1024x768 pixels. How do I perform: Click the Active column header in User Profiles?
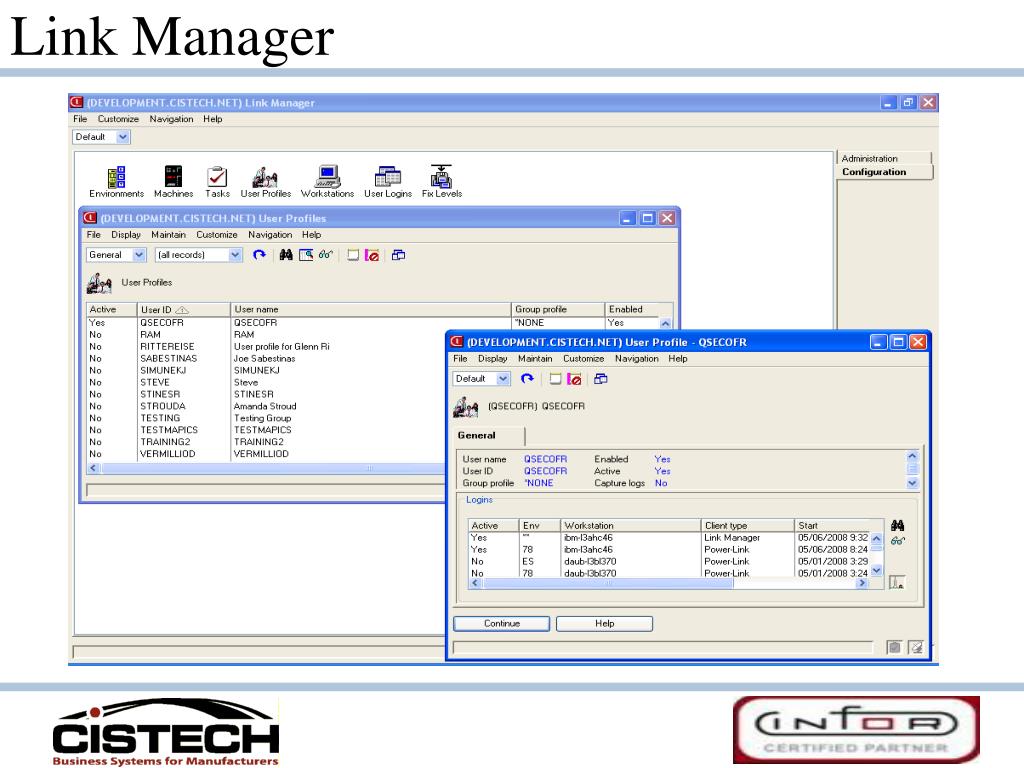tap(111, 310)
